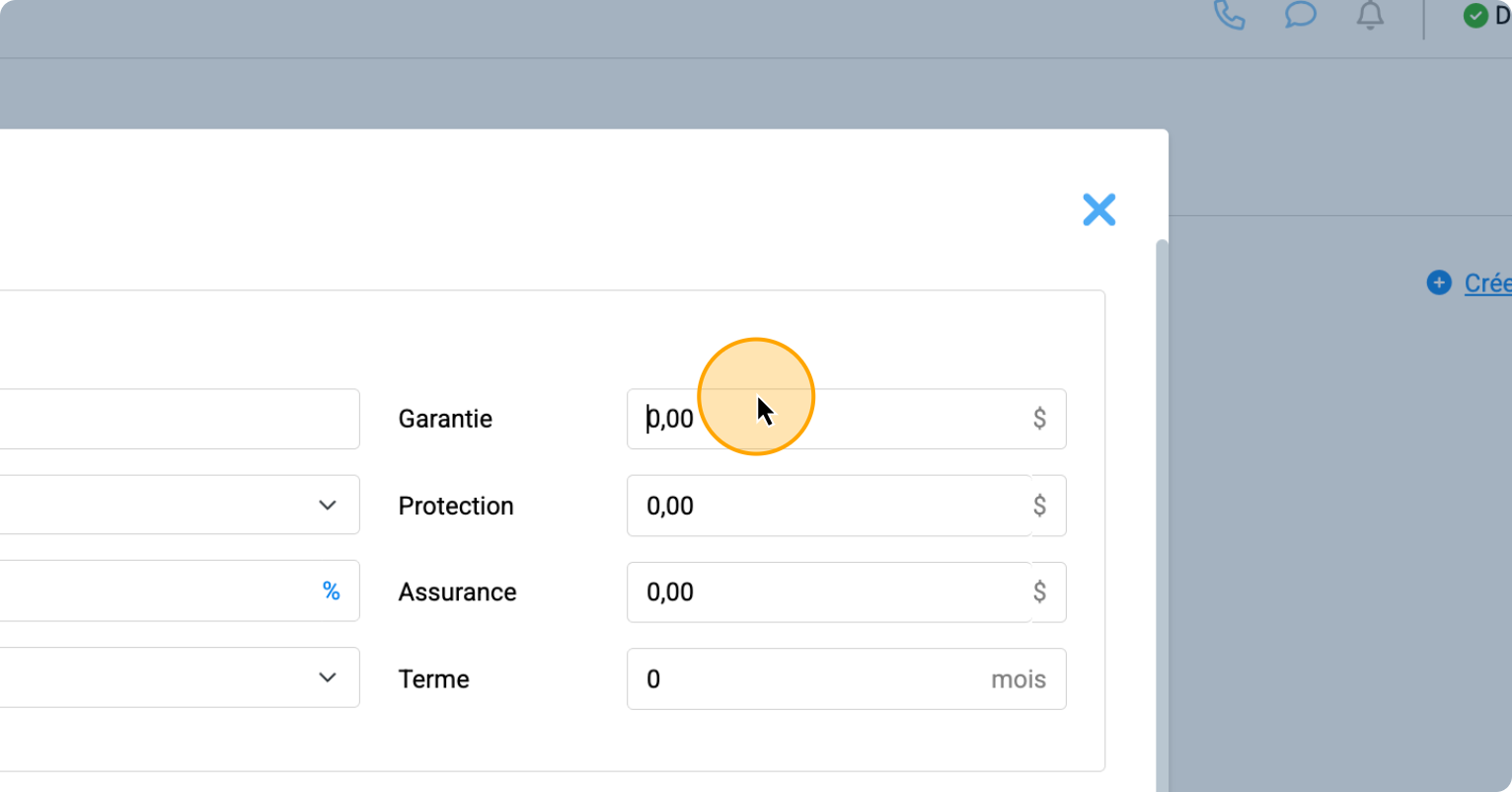Image resolution: width=1512 pixels, height=792 pixels.
Task: Follow the Crée link
Action: 1487,283
